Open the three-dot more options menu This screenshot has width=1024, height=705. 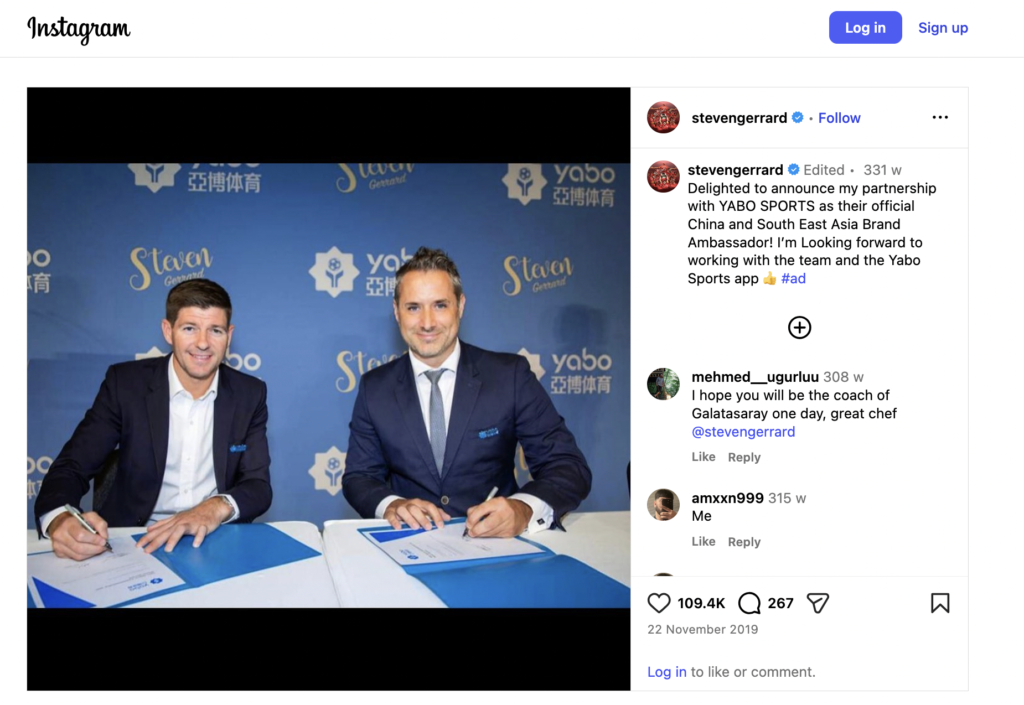point(940,118)
